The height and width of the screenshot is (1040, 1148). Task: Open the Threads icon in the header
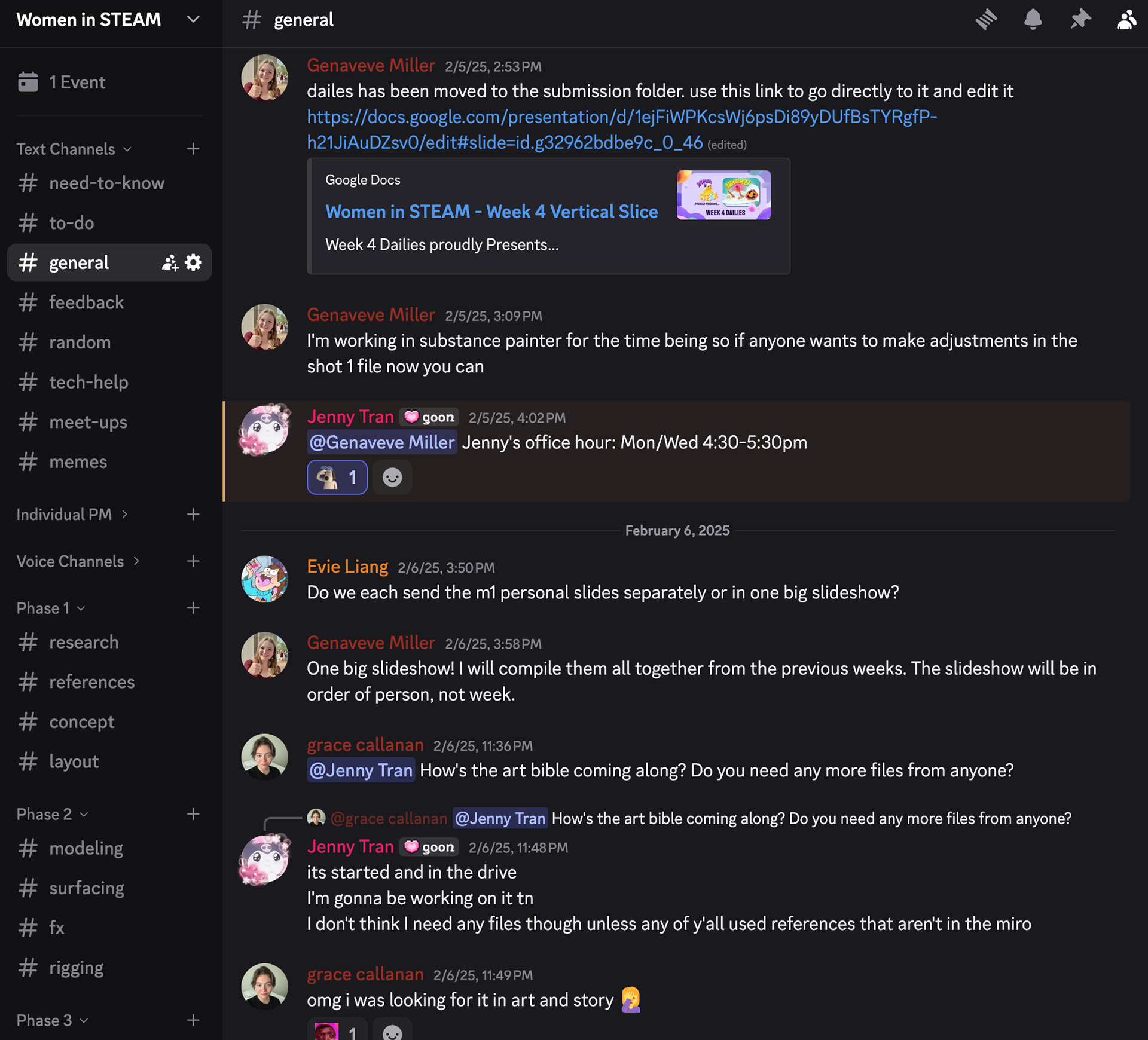pyautogui.click(x=986, y=20)
